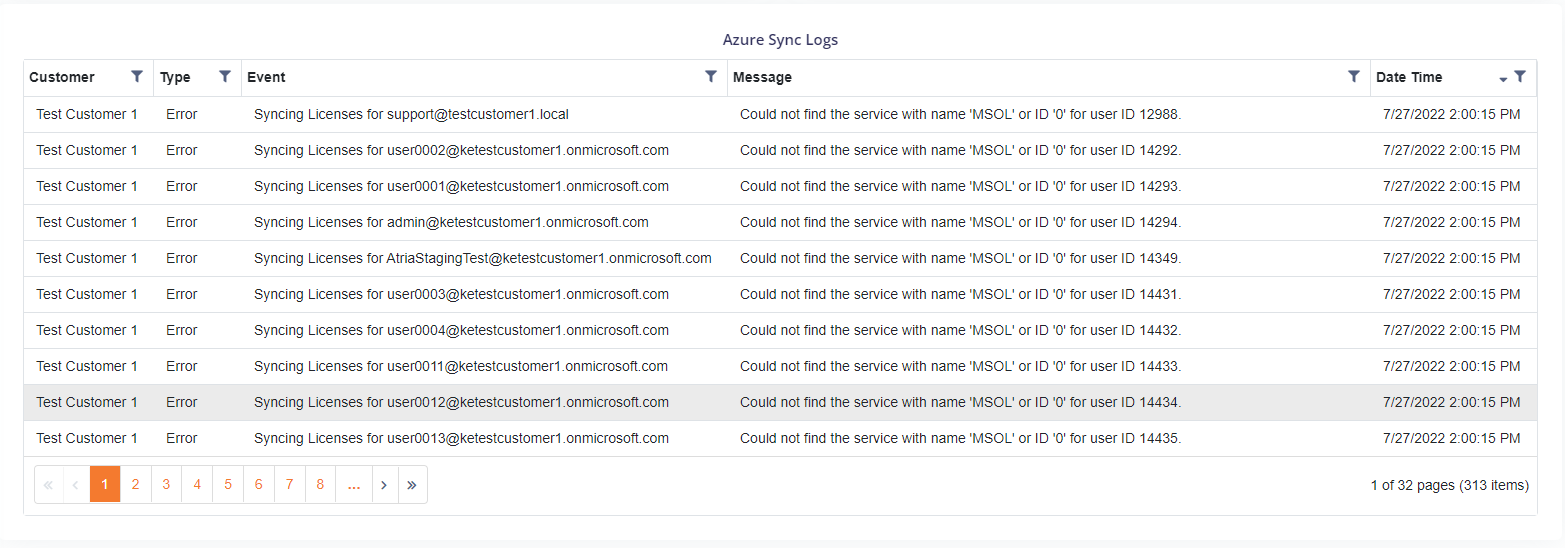Go to page 8
Image resolution: width=1565 pixels, height=548 pixels.
click(x=320, y=484)
